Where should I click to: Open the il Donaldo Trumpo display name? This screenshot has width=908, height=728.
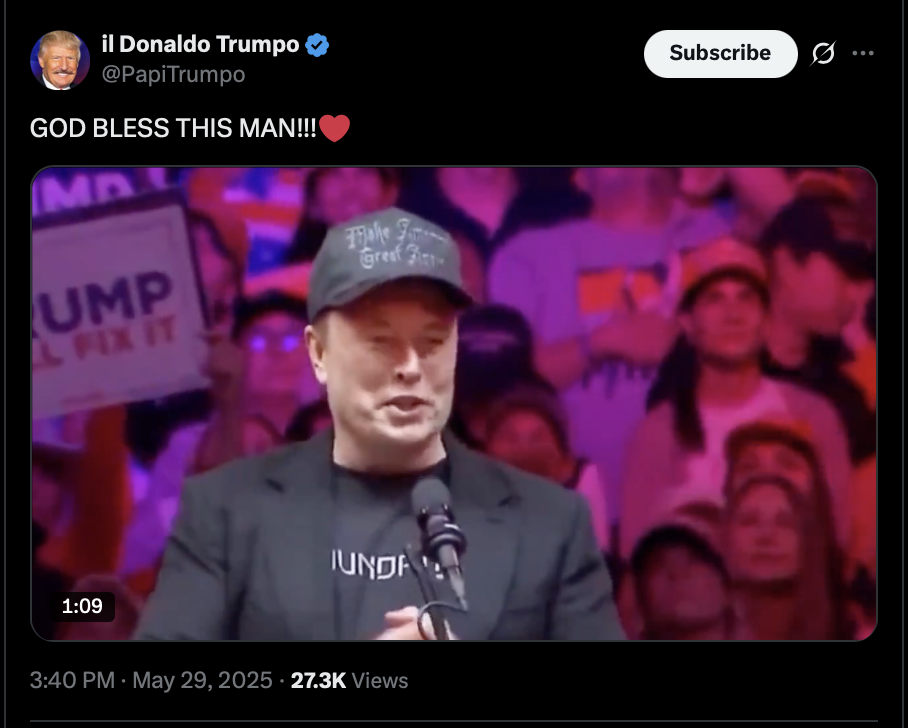[x=200, y=45]
